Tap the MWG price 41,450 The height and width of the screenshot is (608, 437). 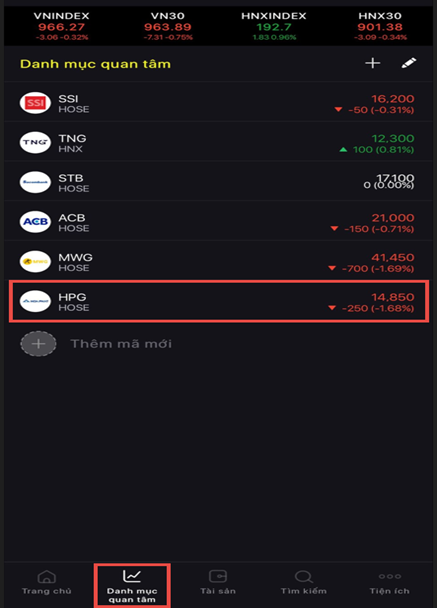[393, 257]
